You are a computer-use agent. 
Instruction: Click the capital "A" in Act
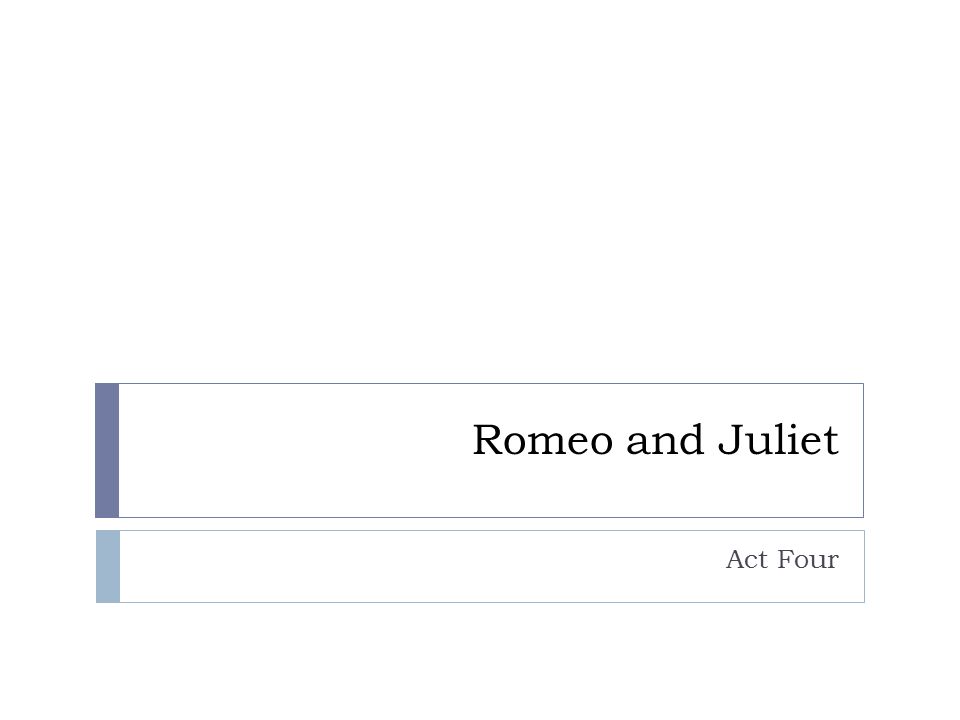coord(735,559)
